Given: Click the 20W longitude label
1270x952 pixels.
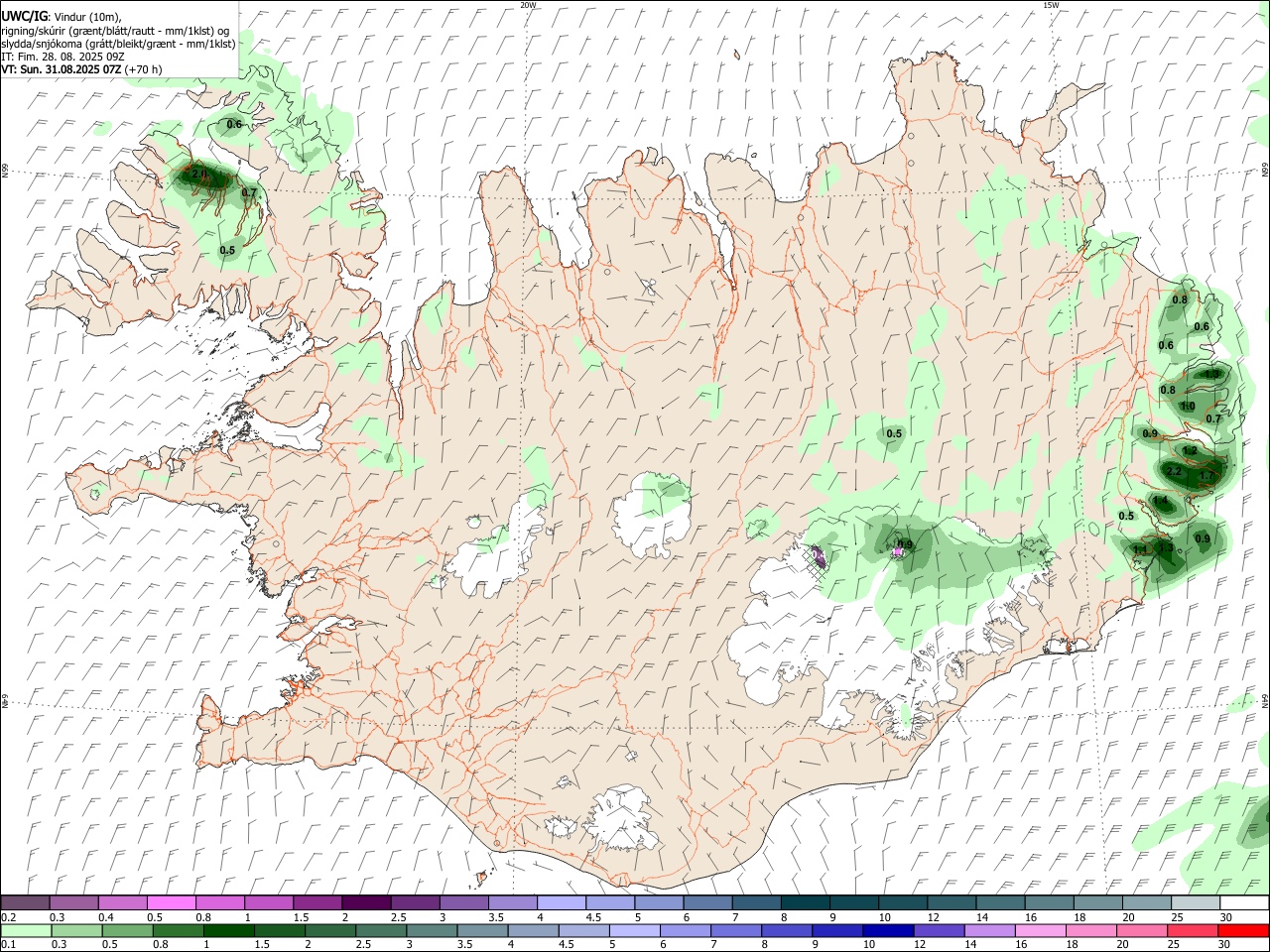Looking at the screenshot, I should [x=528, y=5].
